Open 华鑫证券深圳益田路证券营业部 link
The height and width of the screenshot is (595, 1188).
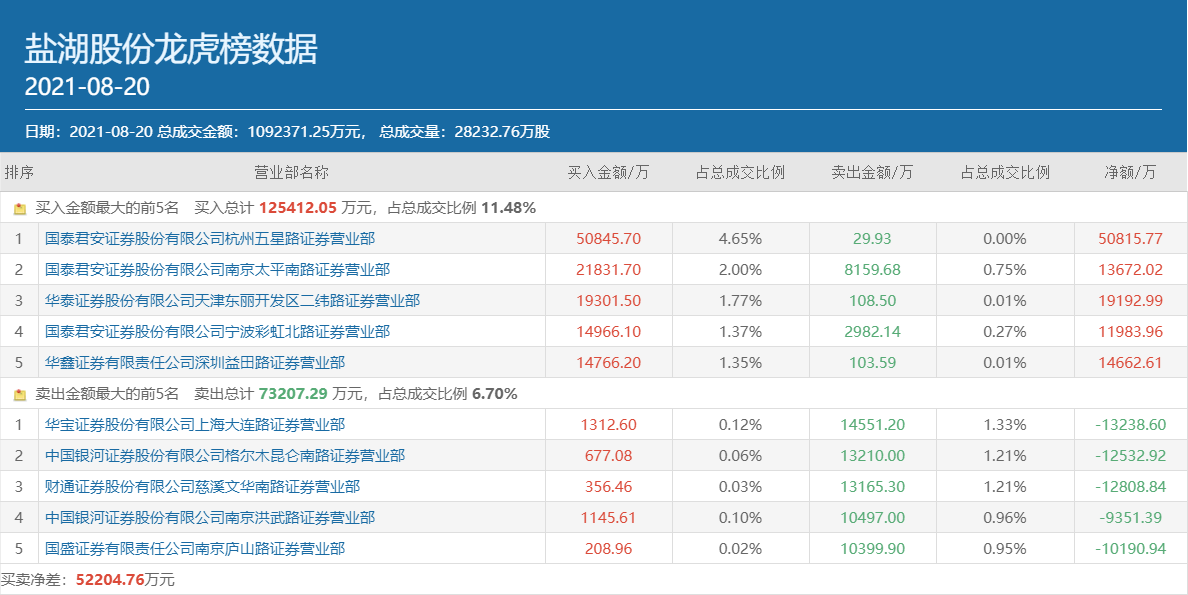tap(195, 363)
